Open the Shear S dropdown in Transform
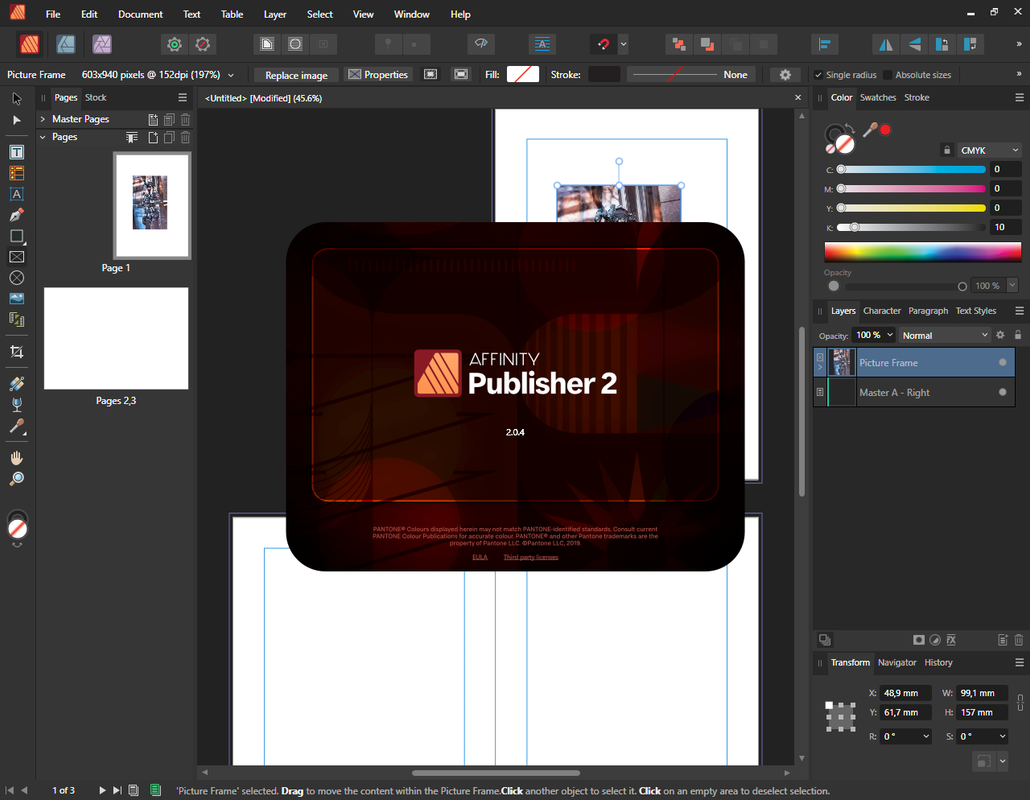The width and height of the screenshot is (1030, 800). [1002, 736]
